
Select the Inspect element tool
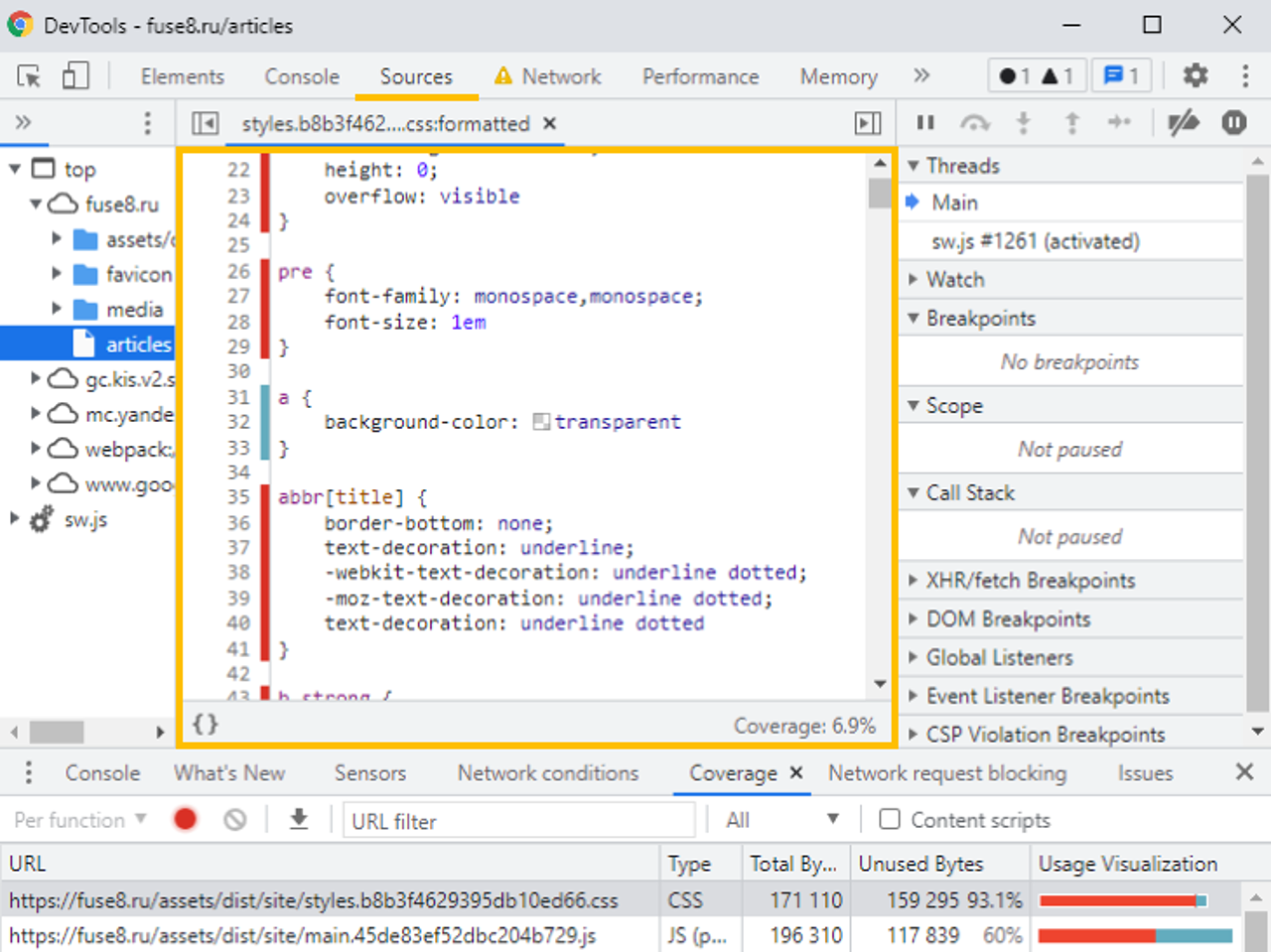pos(29,75)
